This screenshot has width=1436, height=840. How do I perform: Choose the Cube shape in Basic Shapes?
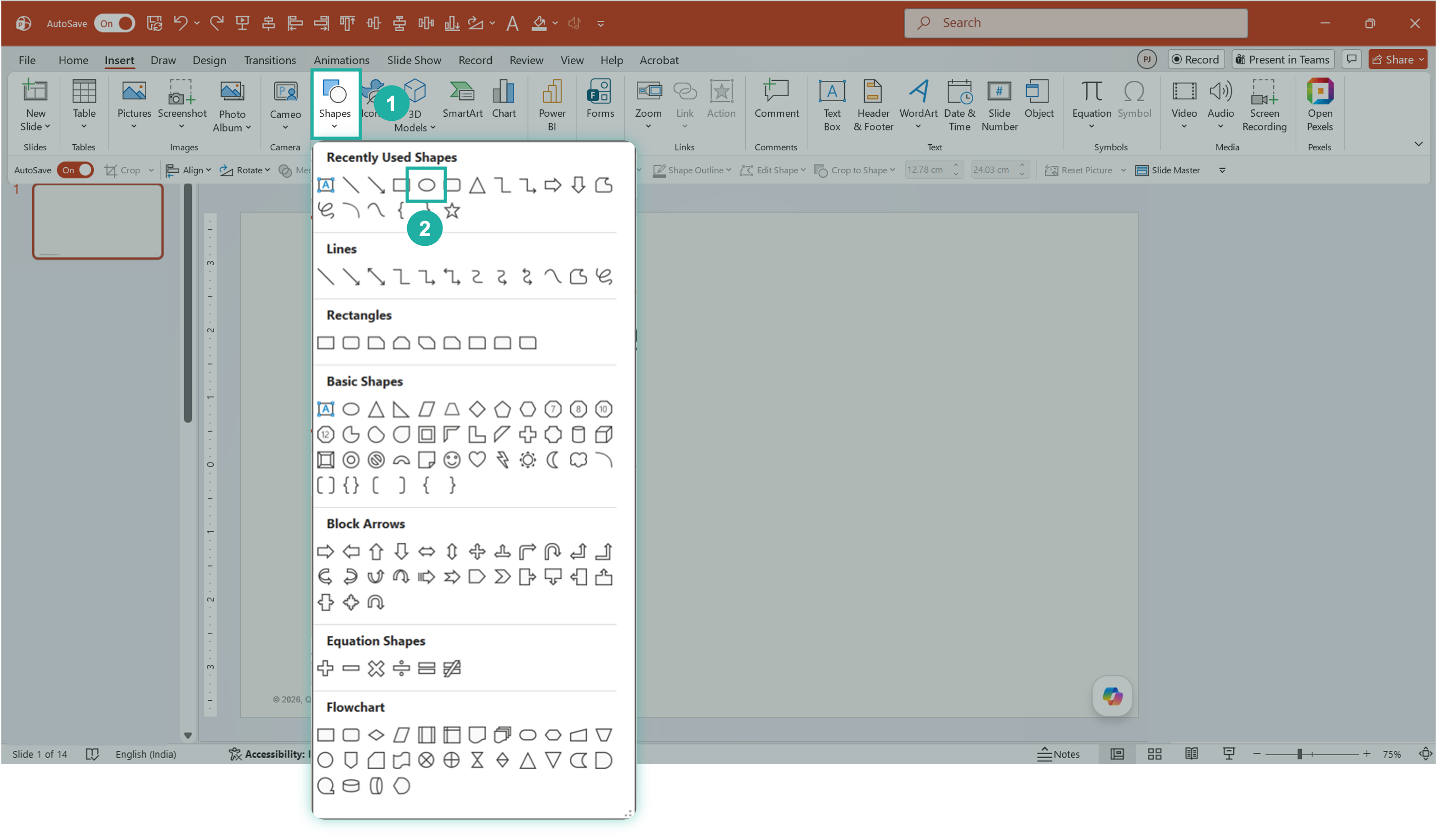tap(603, 434)
